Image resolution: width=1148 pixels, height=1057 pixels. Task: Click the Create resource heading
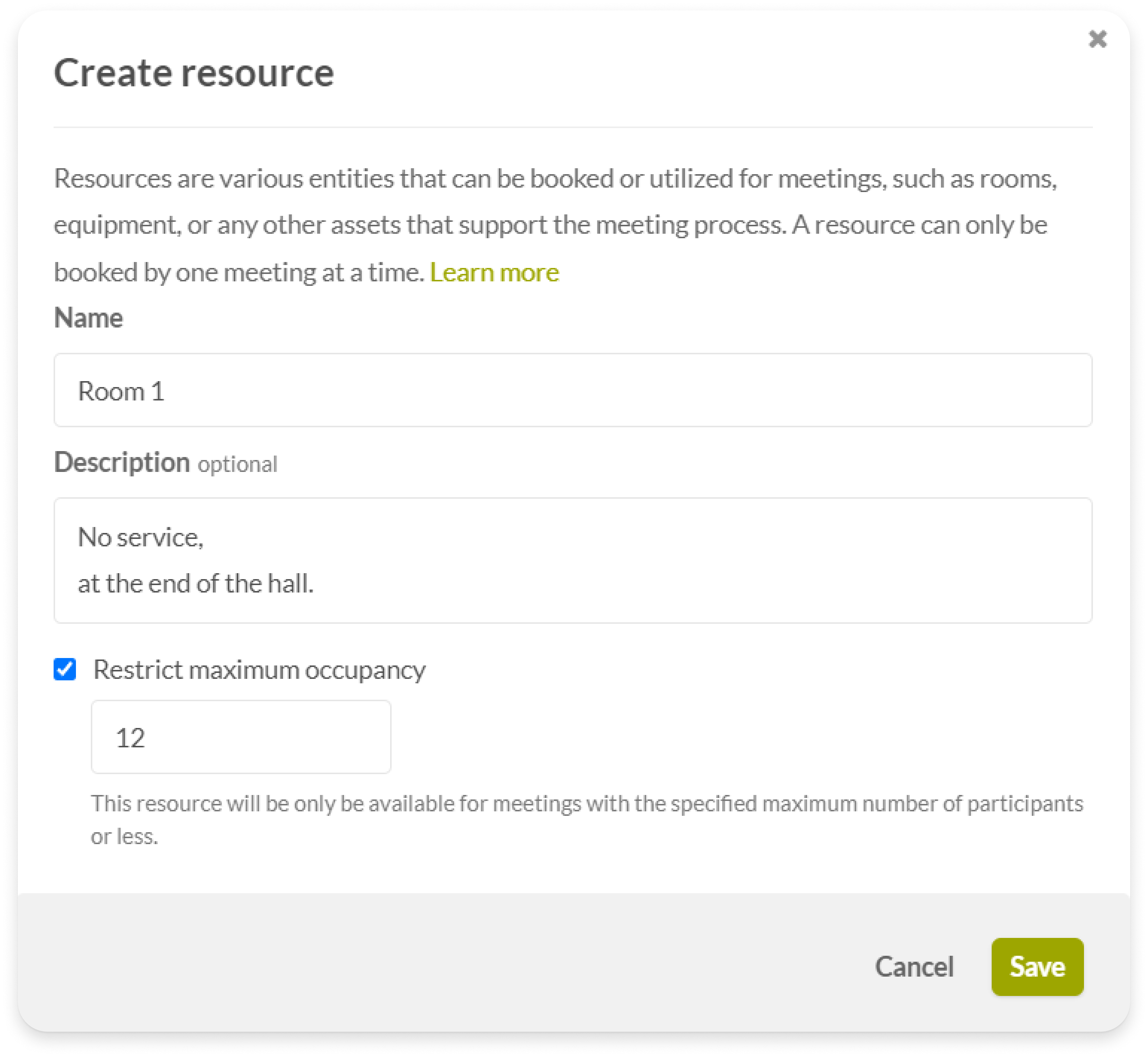point(194,73)
